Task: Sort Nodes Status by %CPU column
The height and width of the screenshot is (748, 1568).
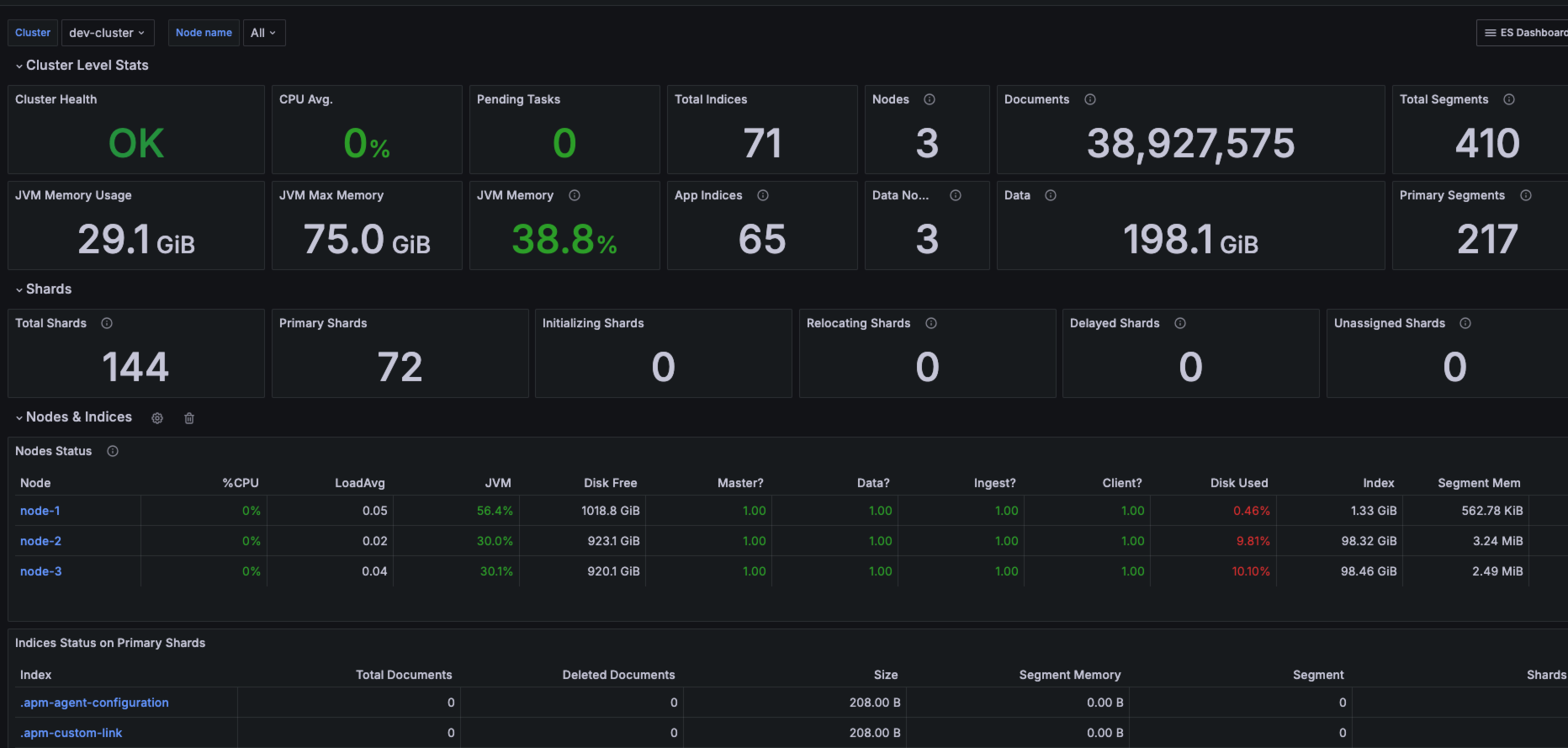Action: (241, 483)
